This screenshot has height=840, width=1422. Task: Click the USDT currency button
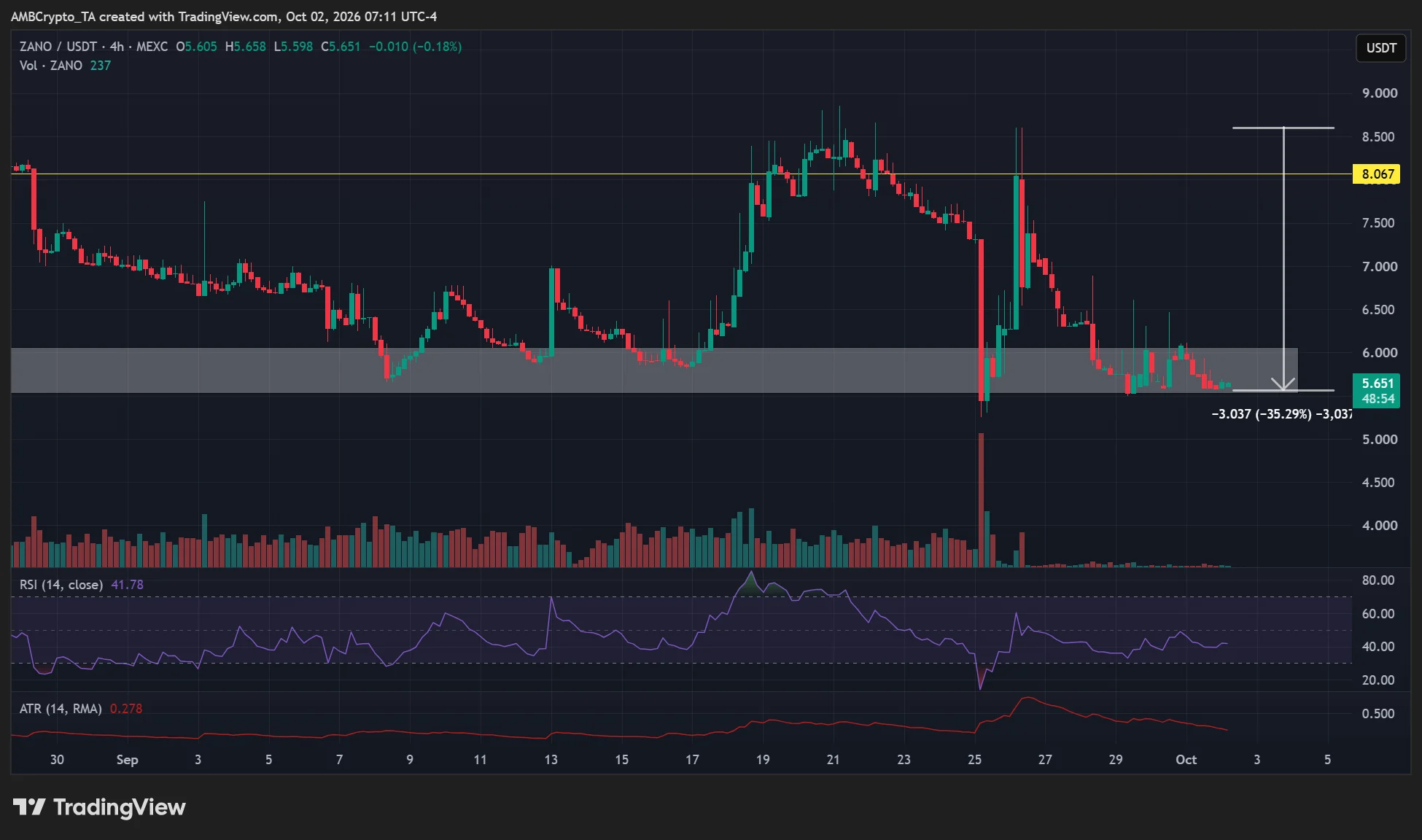pos(1380,48)
